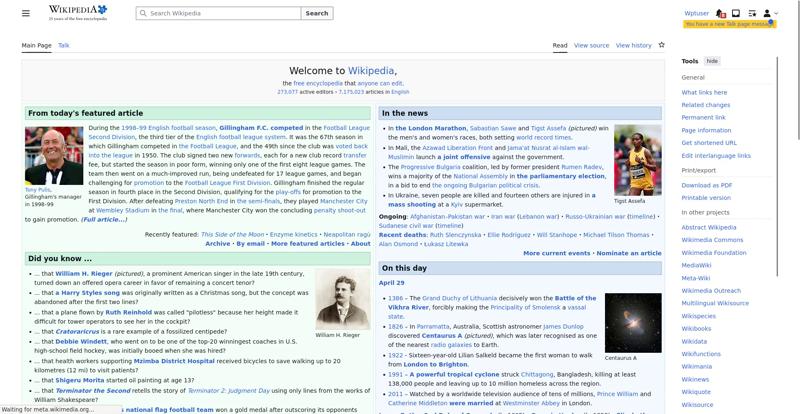800x414 pixels.
Task: Click into the Search Wikipedia field
Action: 220,14
